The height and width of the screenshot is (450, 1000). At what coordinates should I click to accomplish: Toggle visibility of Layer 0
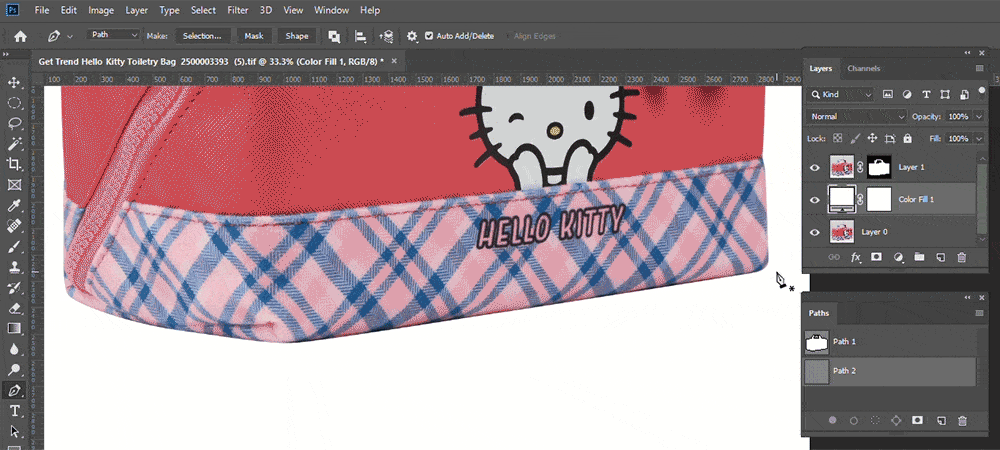pyautogui.click(x=814, y=232)
